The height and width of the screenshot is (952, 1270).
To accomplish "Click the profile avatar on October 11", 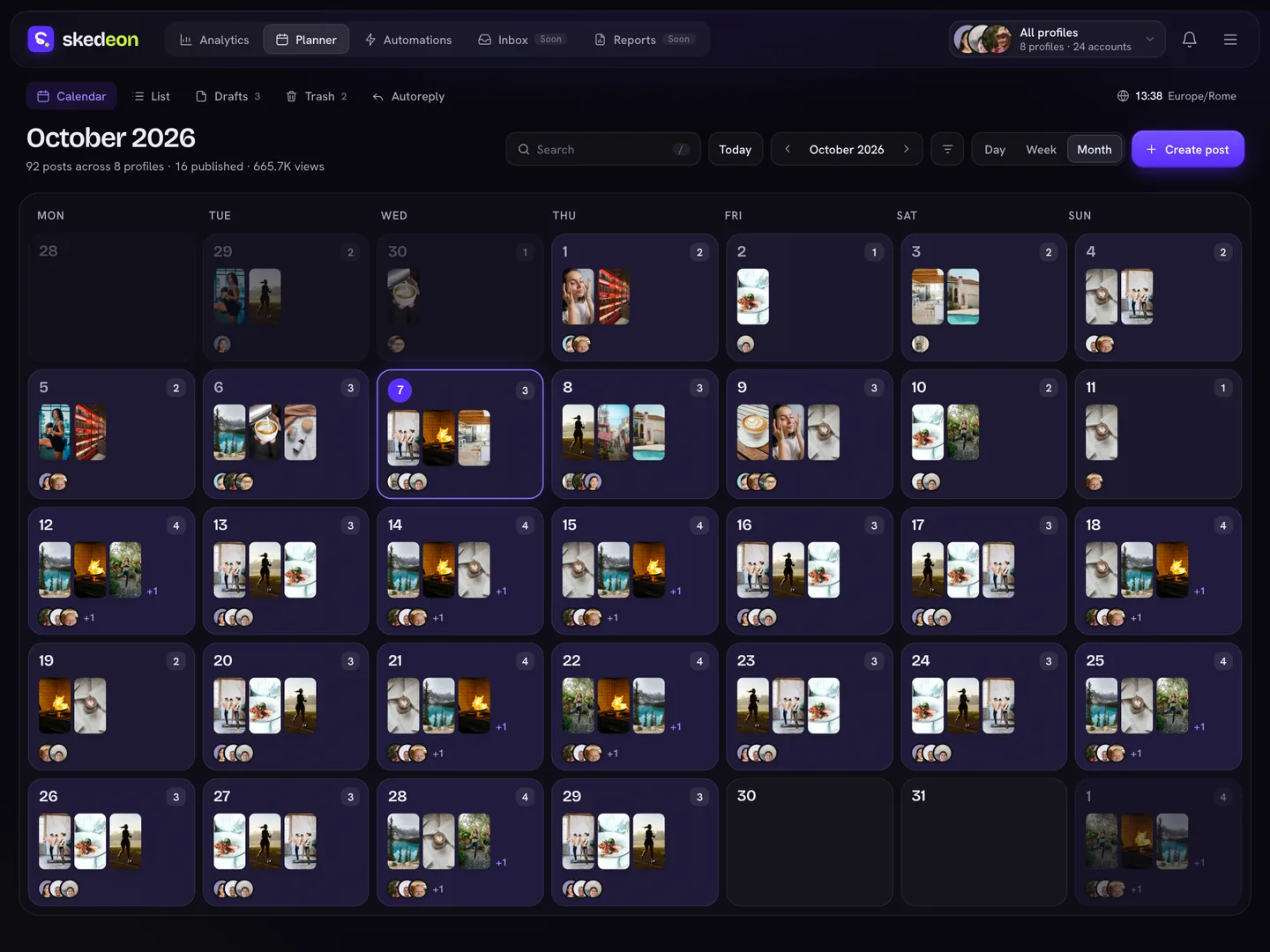I will tap(1094, 481).
